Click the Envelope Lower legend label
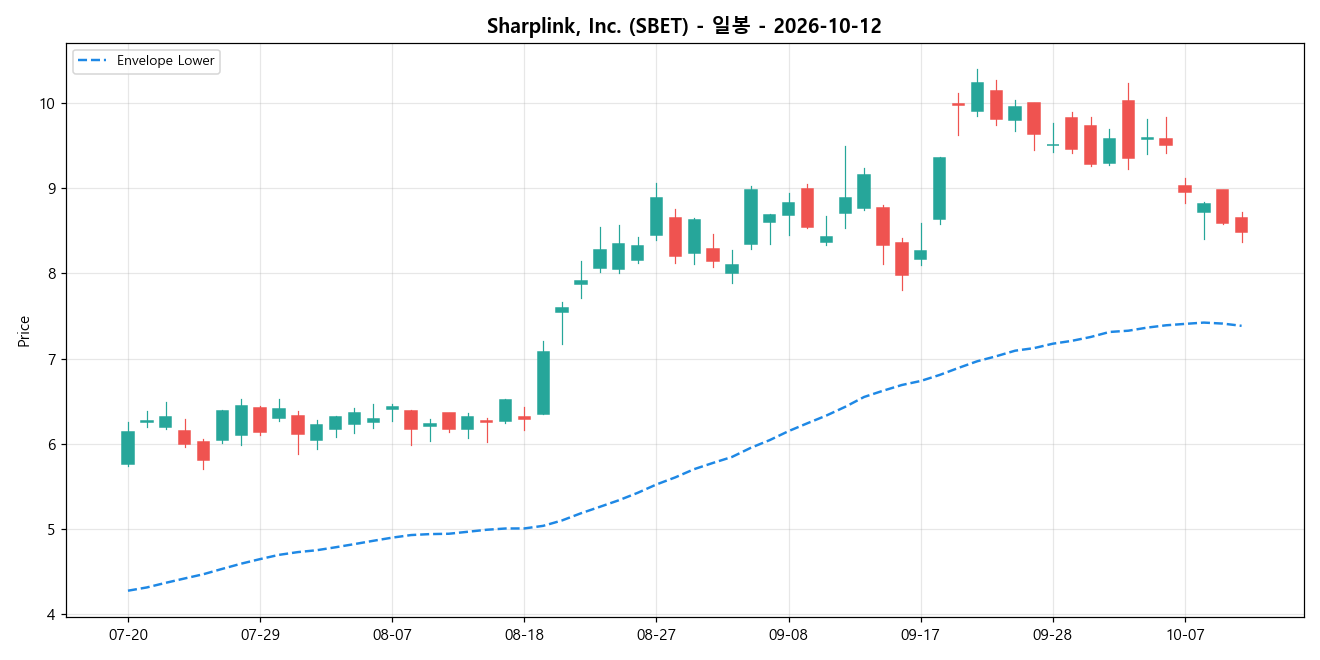 tap(165, 61)
